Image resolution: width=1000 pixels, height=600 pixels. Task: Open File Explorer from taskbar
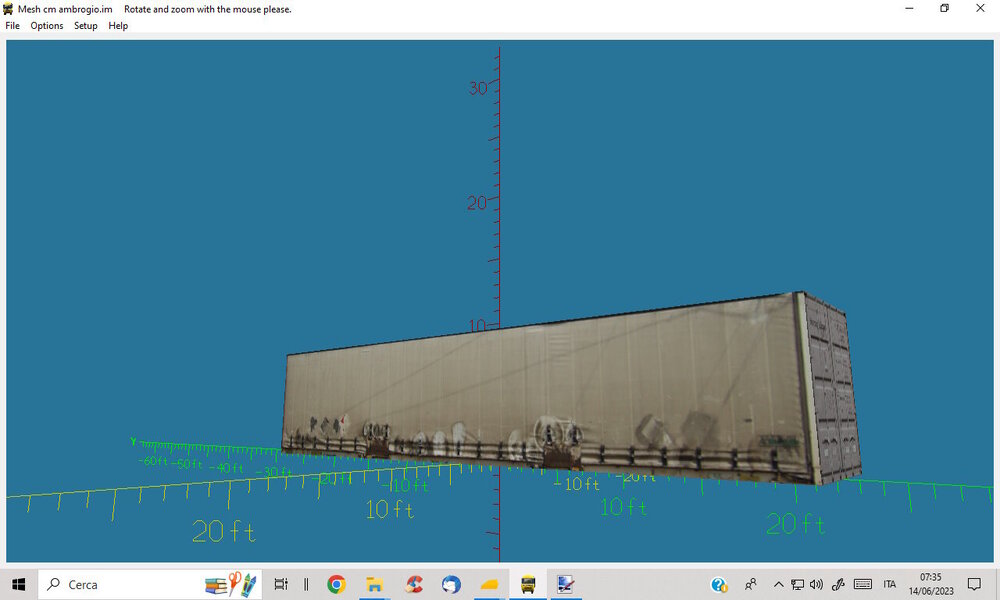pos(374,584)
